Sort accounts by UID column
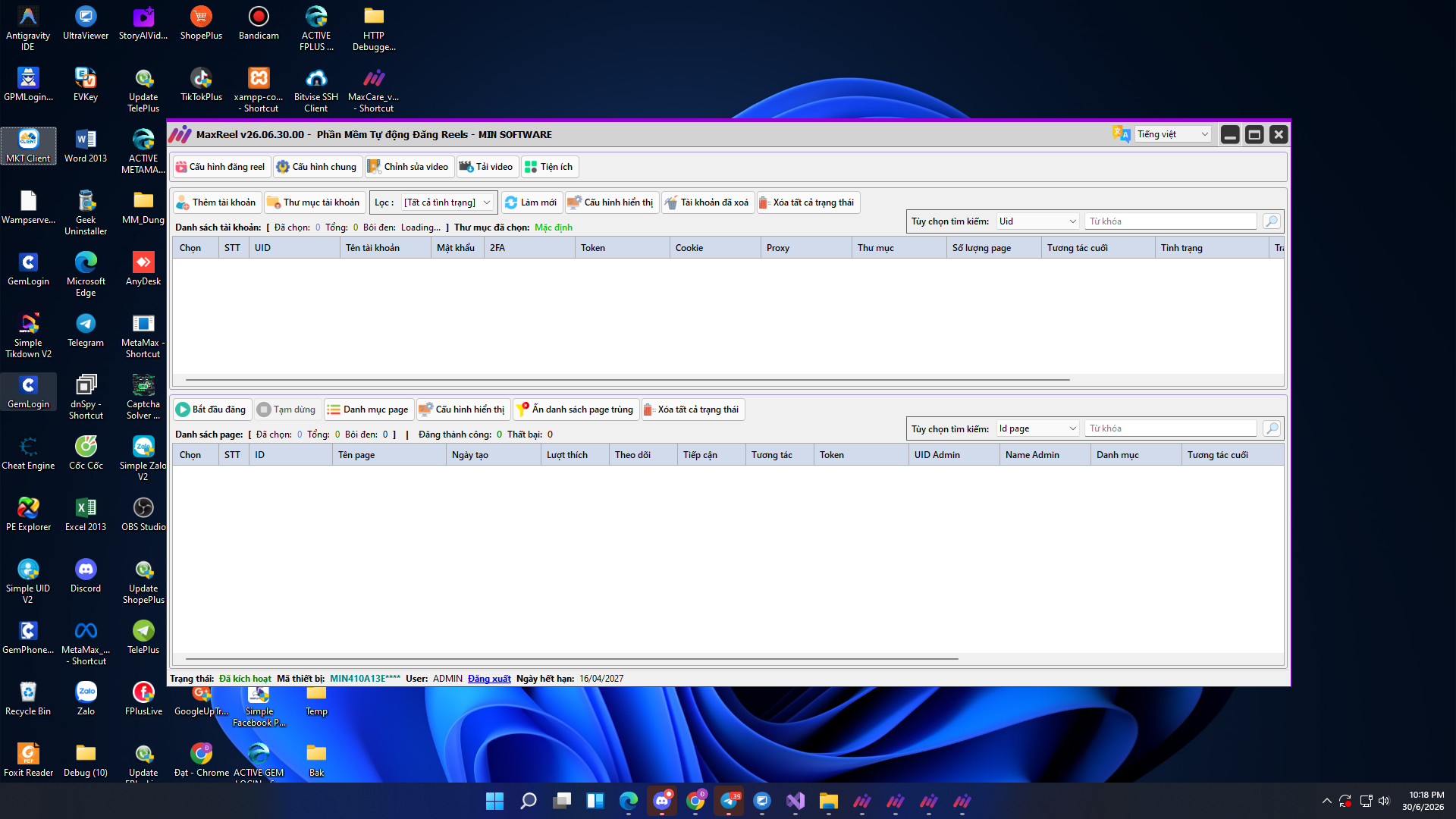Viewport: 1456px width, 819px height. coord(294,248)
